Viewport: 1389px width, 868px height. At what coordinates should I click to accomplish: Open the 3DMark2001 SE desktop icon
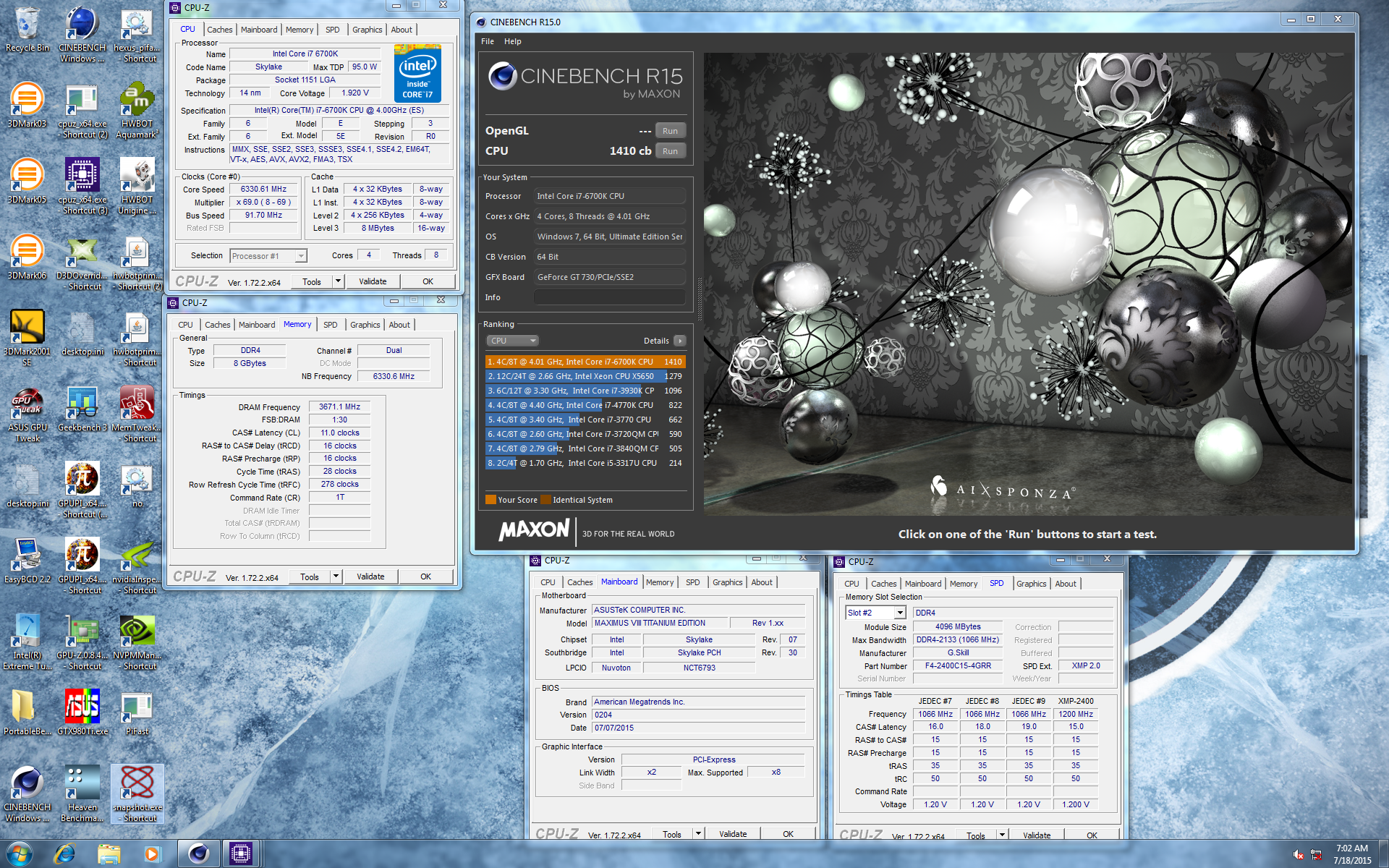pos(27,338)
